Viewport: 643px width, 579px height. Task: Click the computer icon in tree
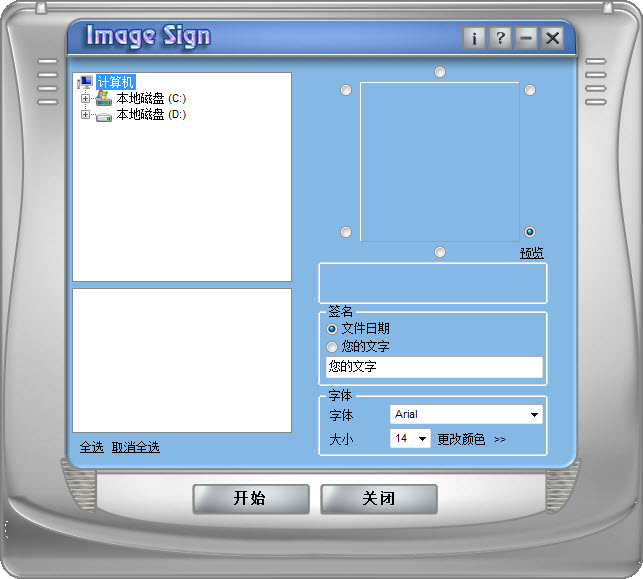click(85, 82)
